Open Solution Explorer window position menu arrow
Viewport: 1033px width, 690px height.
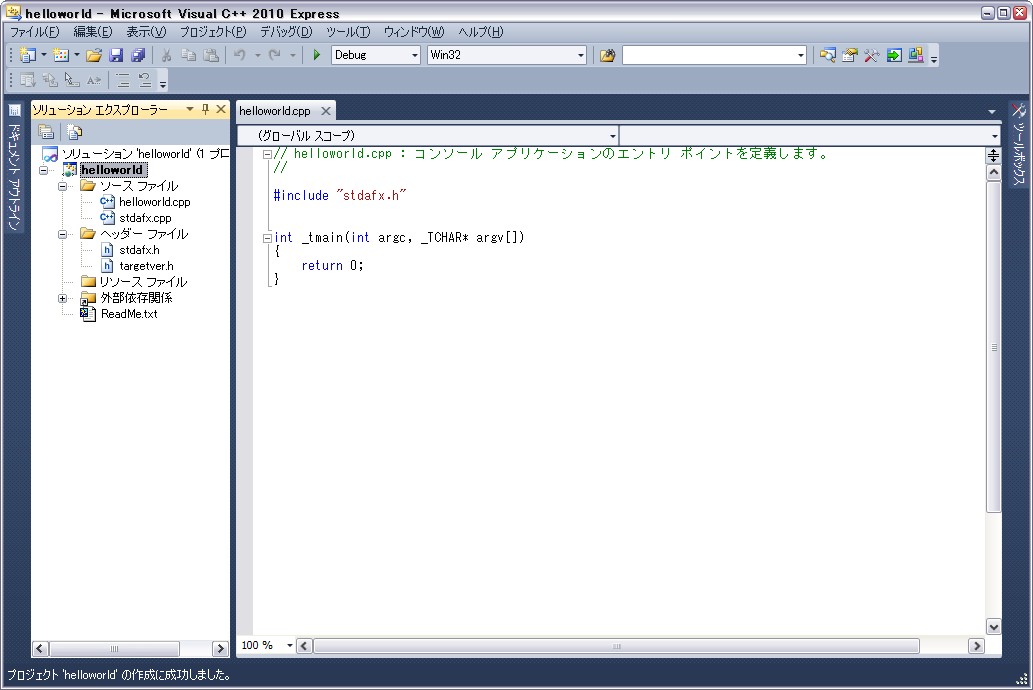pyautogui.click(x=190, y=109)
